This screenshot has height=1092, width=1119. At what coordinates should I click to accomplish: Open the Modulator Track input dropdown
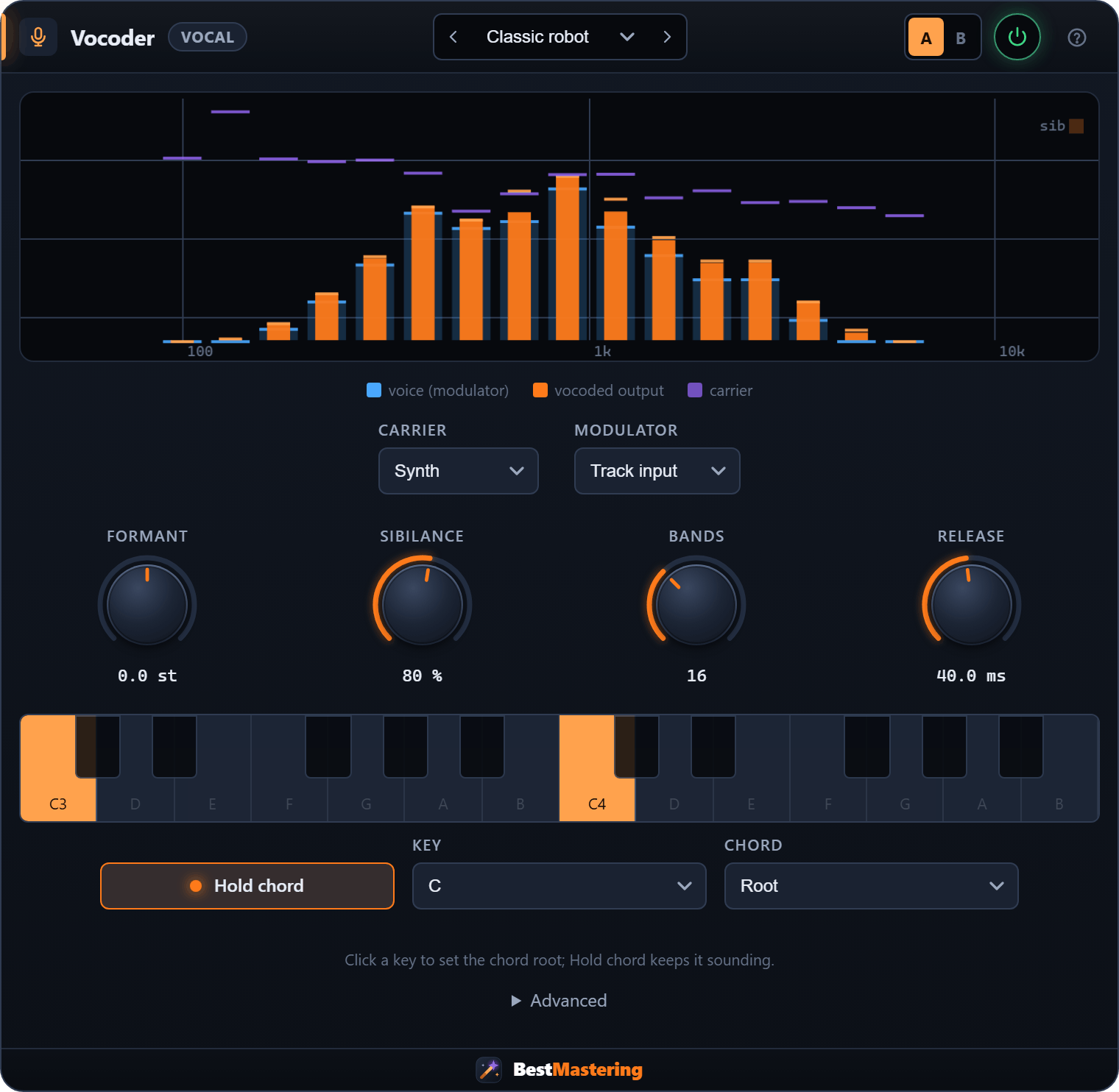click(x=657, y=471)
